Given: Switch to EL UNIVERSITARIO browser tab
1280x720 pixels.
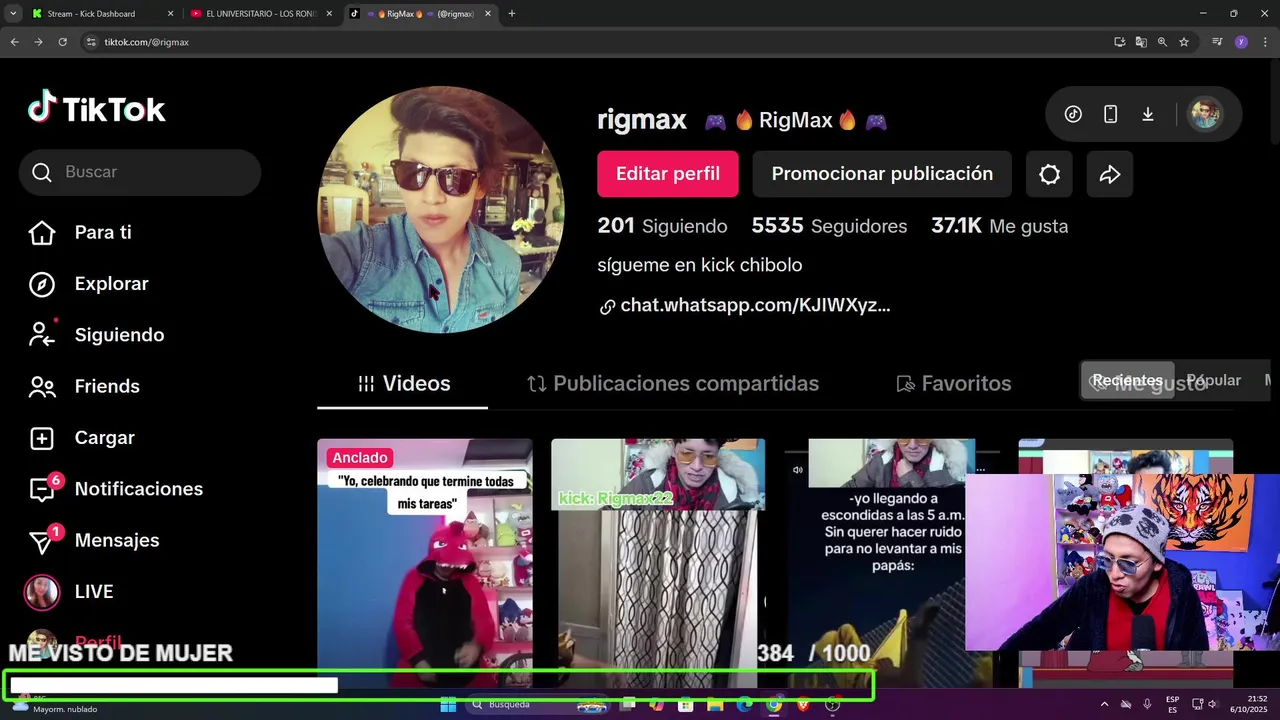Looking at the screenshot, I should coord(261,14).
